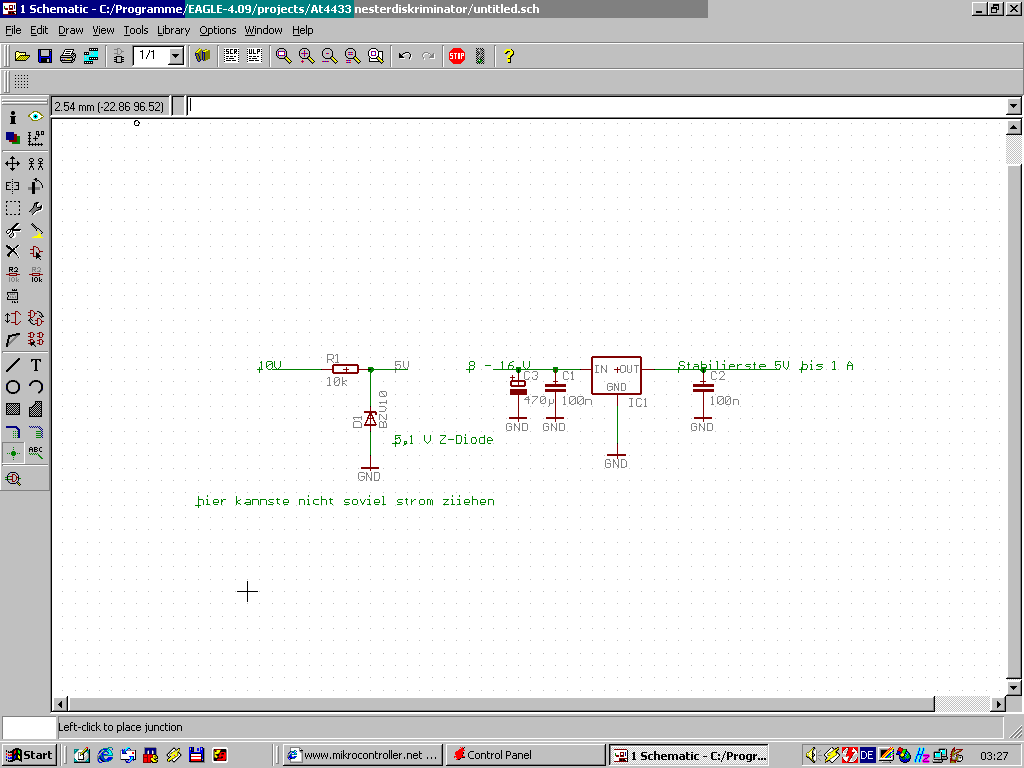Select the Name tool (R2 highlighted)

(13, 274)
